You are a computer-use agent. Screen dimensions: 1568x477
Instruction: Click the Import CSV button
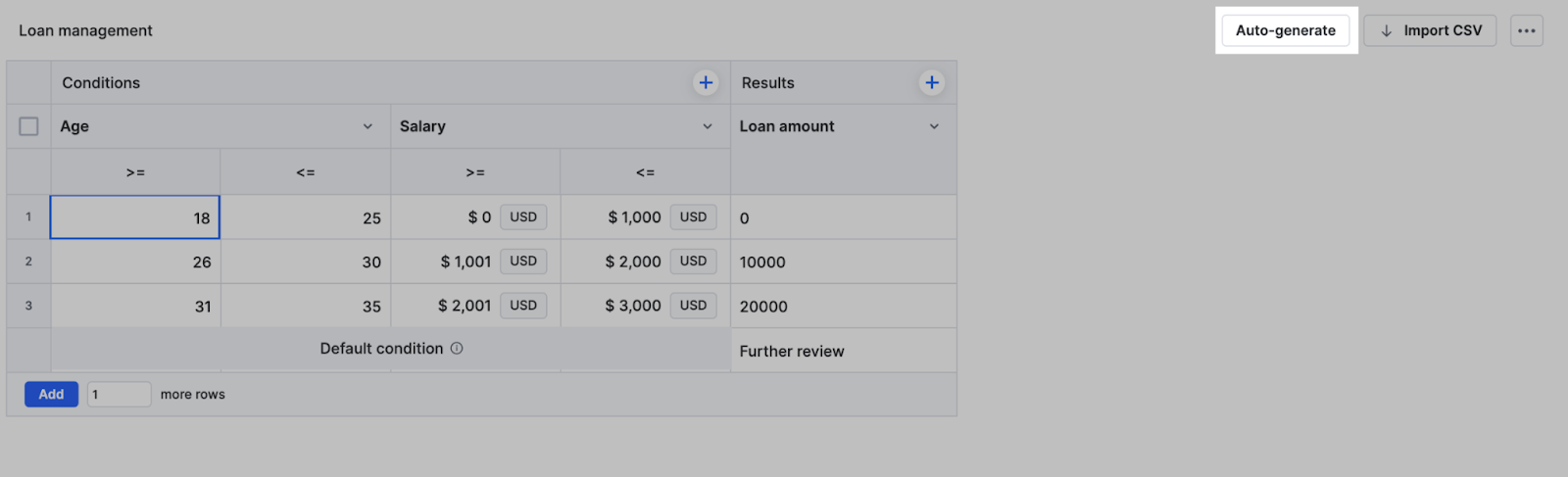point(1430,30)
